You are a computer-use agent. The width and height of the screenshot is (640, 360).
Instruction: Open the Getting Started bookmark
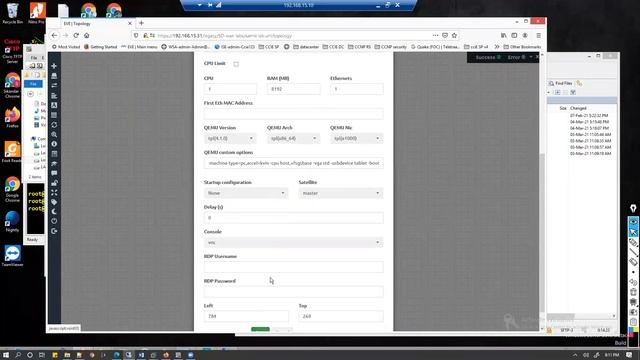[x=100, y=47]
